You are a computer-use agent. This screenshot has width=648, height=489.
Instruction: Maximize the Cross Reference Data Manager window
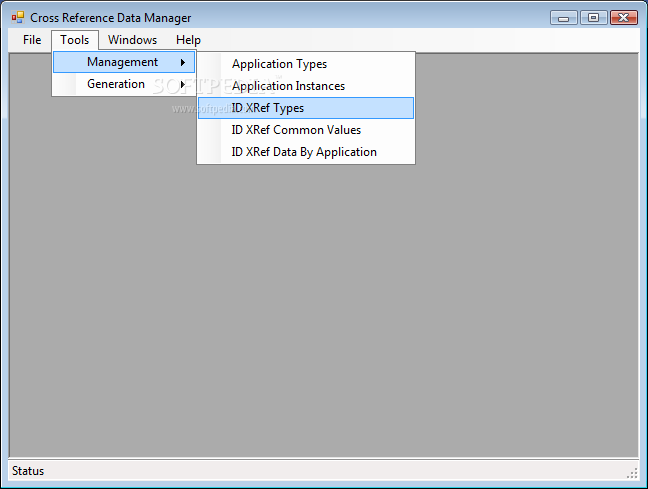(593, 18)
